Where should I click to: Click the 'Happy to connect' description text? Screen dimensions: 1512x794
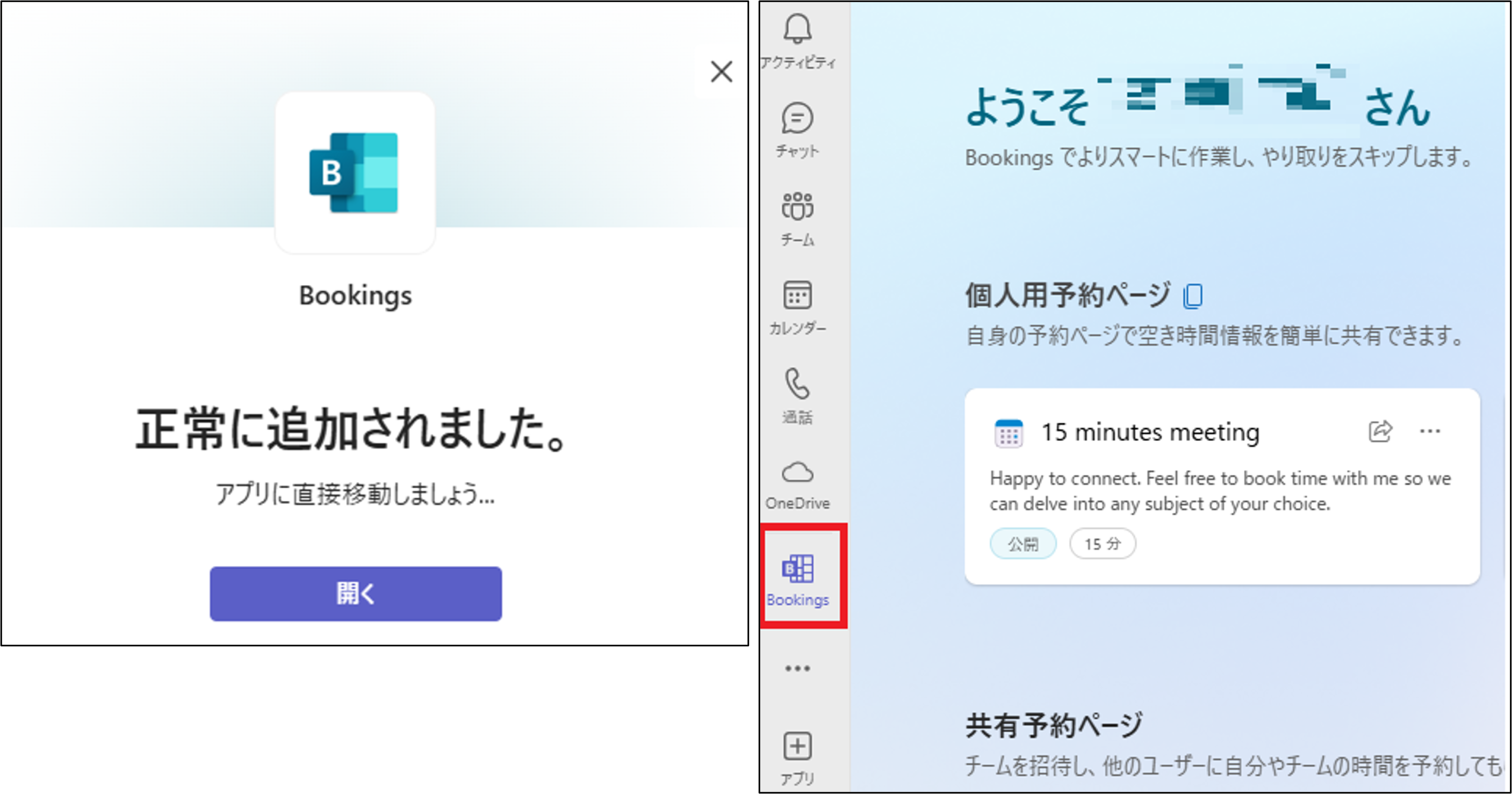click(1220, 491)
